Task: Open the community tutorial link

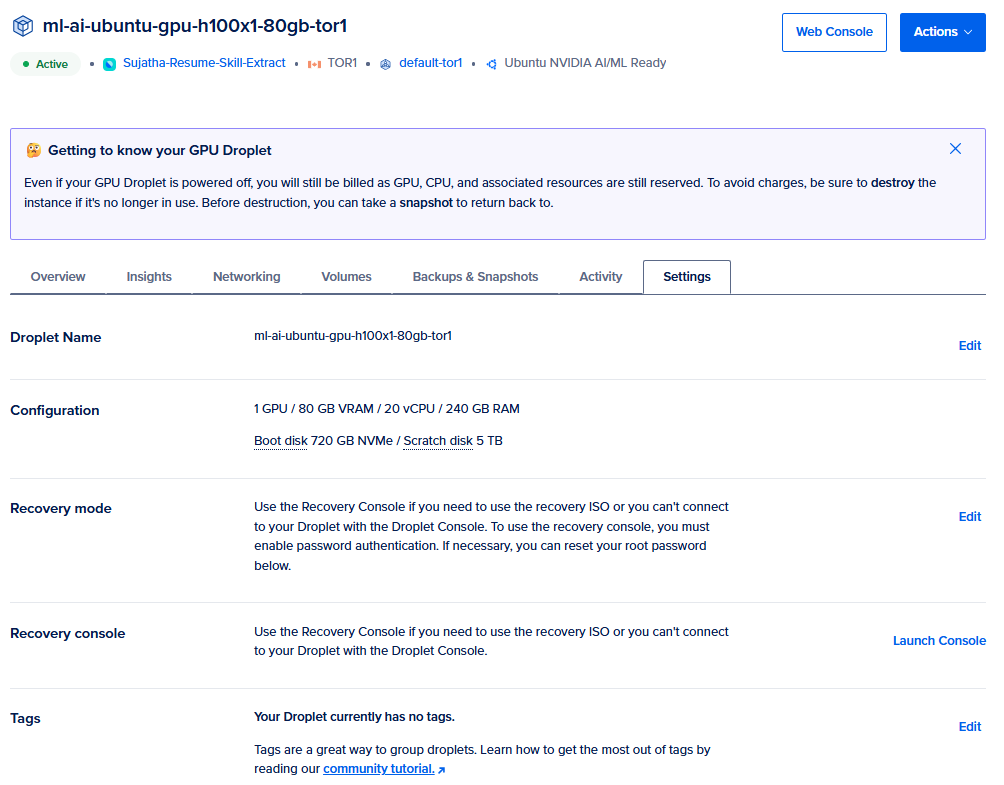Action: (x=378, y=768)
